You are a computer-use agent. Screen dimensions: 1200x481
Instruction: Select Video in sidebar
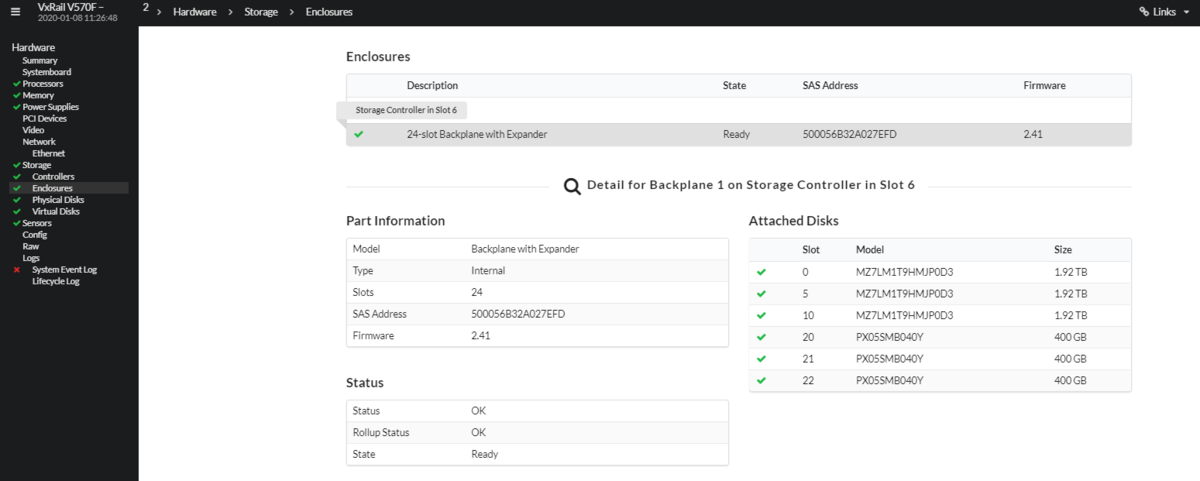point(33,130)
